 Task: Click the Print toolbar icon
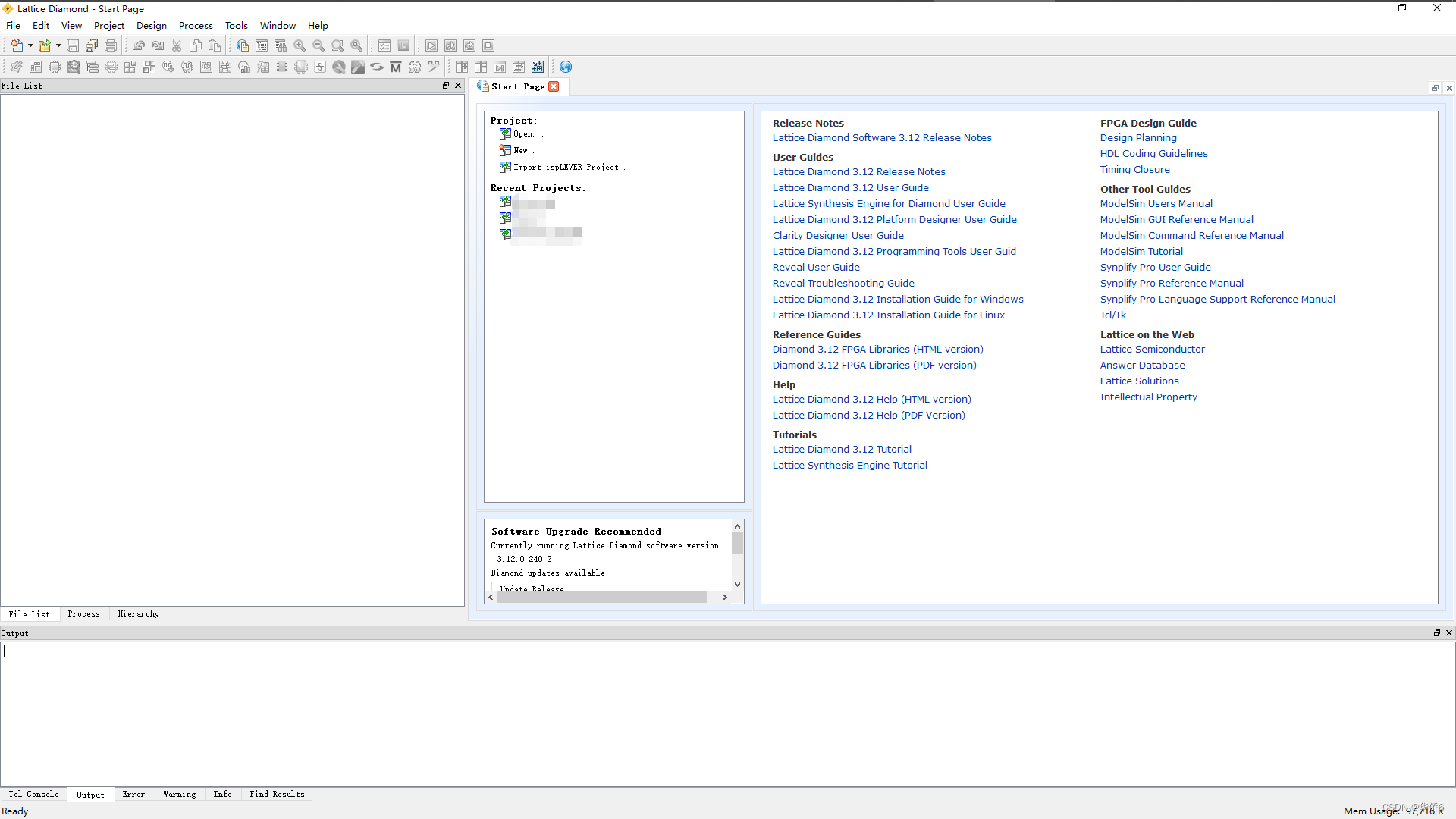(111, 45)
